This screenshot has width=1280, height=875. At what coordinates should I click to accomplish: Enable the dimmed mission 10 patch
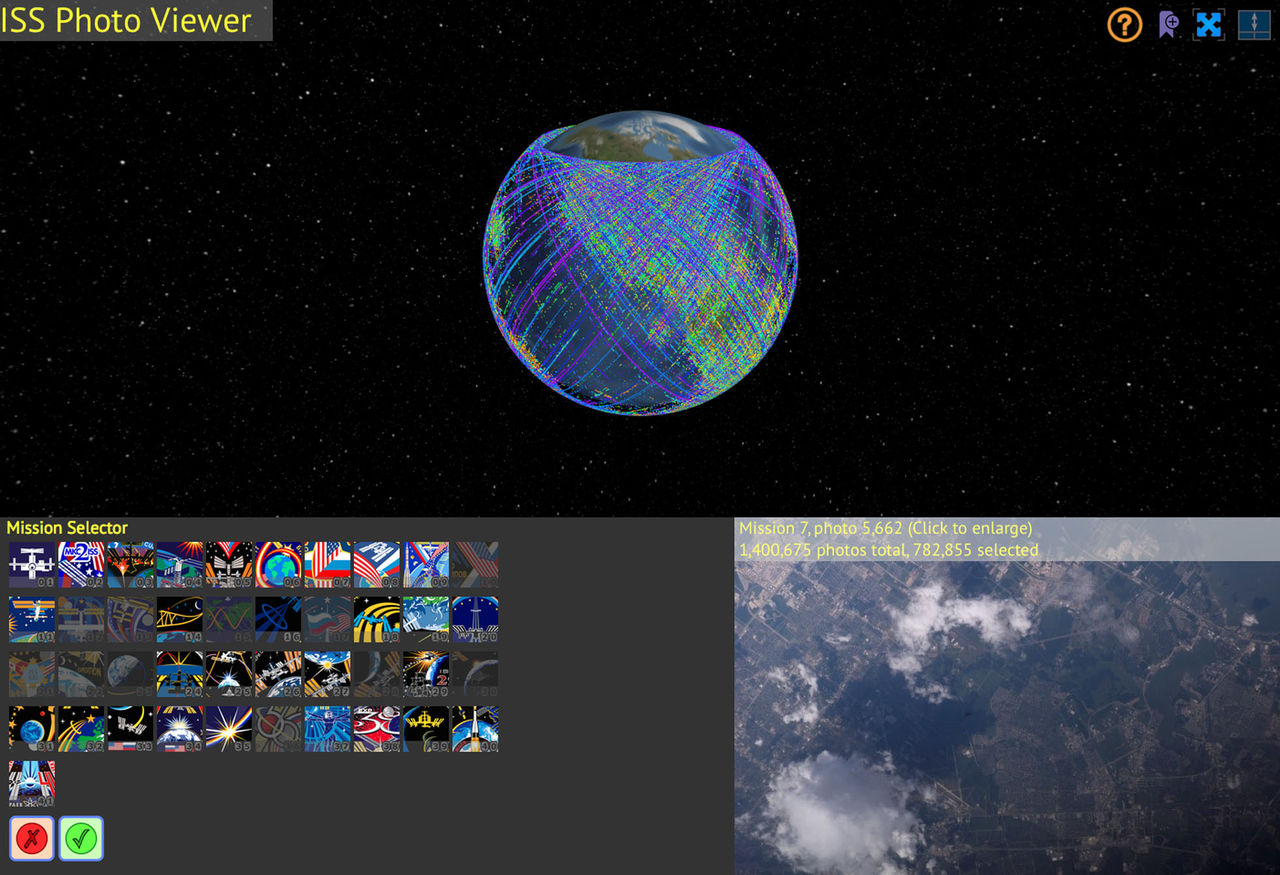coord(475,565)
